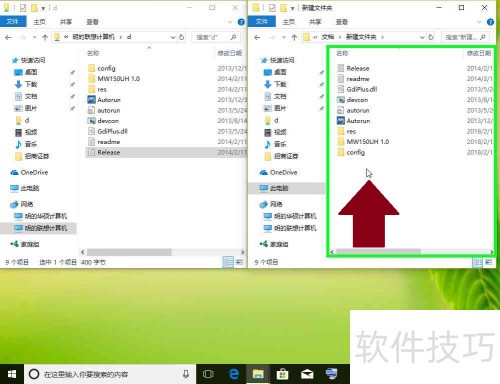Sort by 名称 column in left window
Image resolution: width=500 pixels, height=384 pixels.
point(93,53)
